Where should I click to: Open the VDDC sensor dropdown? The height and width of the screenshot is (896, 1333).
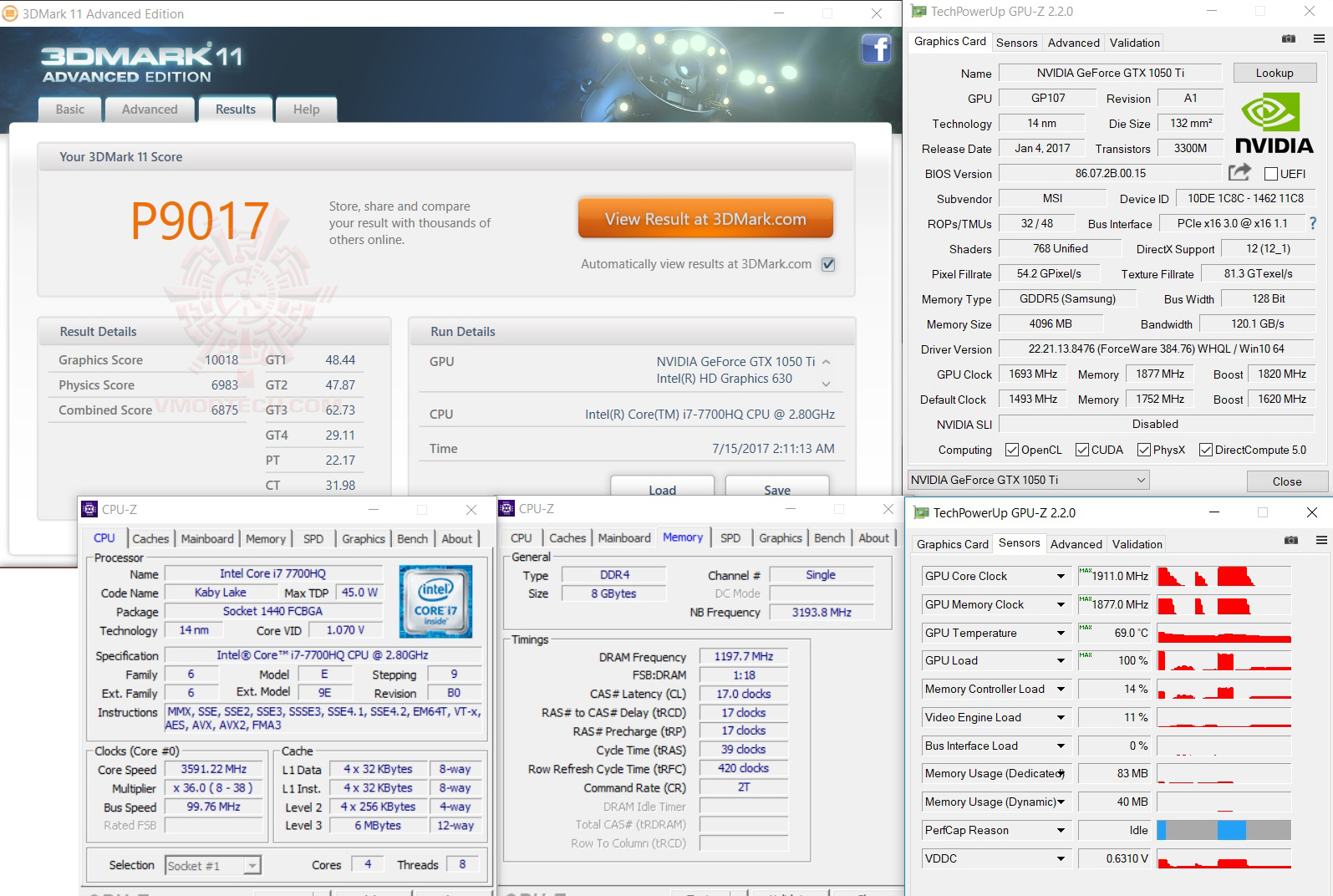1061,859
